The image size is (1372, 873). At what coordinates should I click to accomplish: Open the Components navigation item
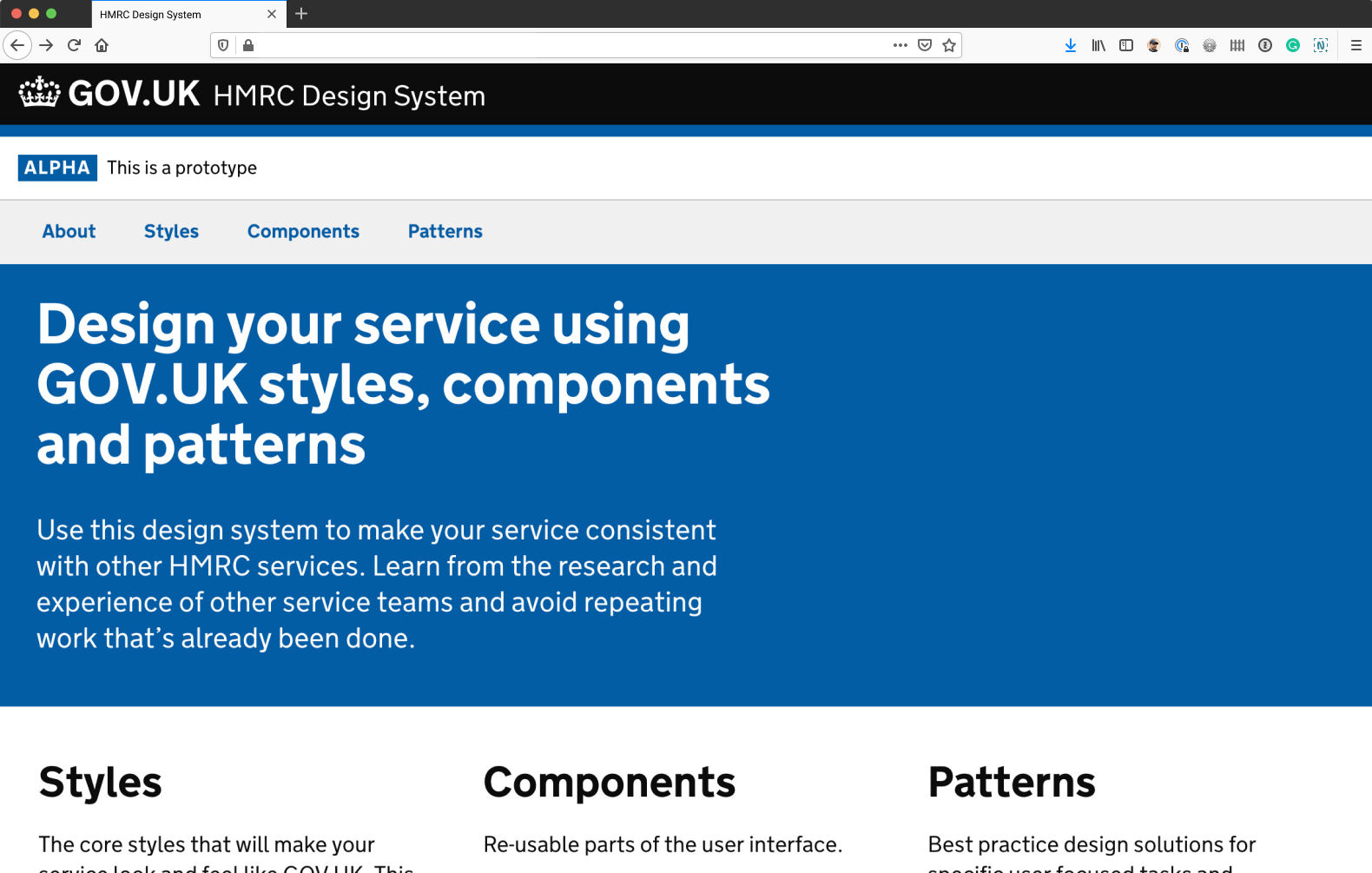(303, 231)
